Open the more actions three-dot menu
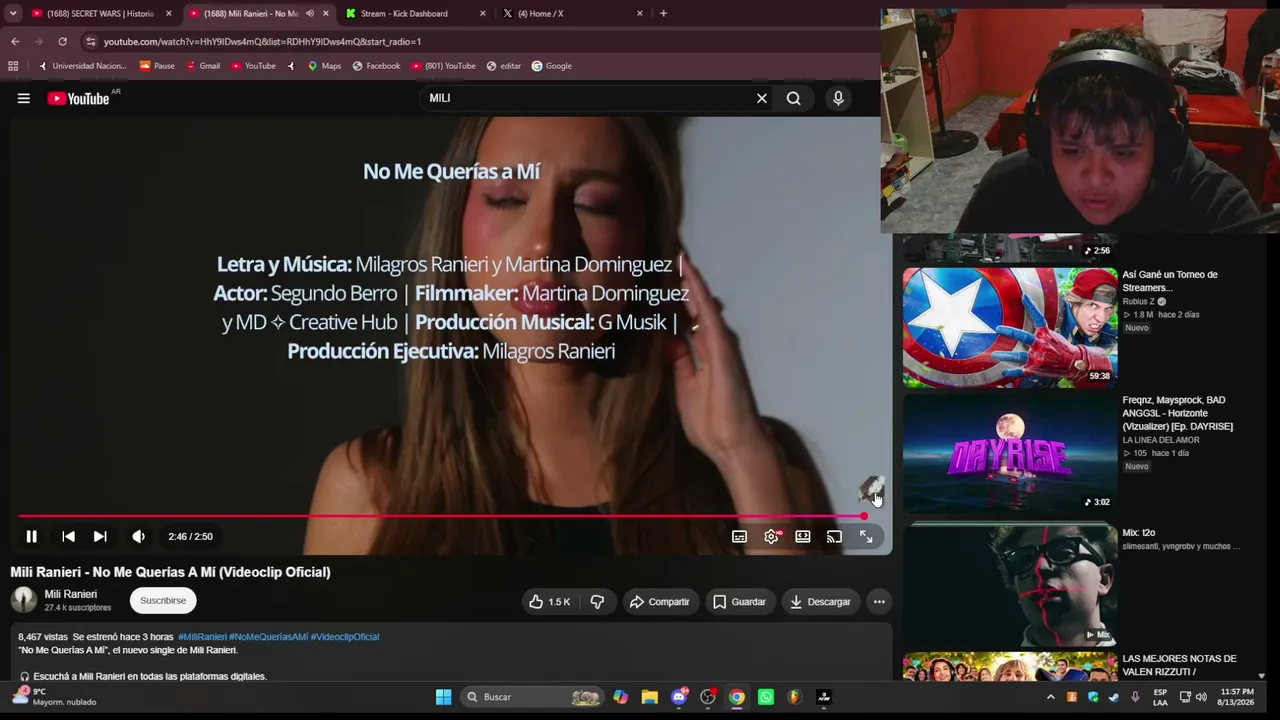This screenshot has height=720, width=1280. [879, 602]
